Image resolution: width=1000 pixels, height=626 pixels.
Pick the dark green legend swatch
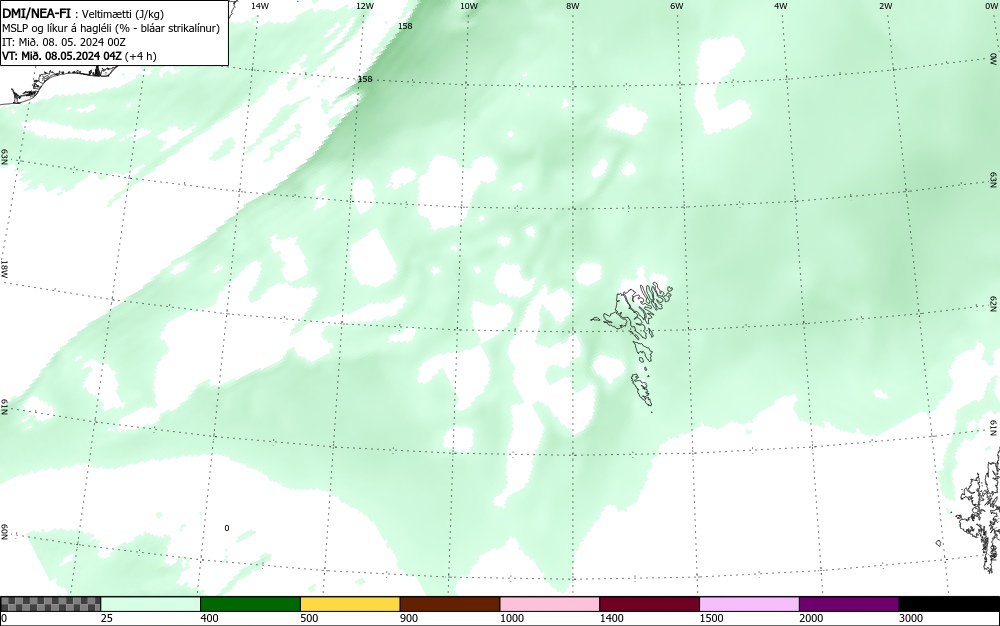pyautogui.click(x=250, y=604)
